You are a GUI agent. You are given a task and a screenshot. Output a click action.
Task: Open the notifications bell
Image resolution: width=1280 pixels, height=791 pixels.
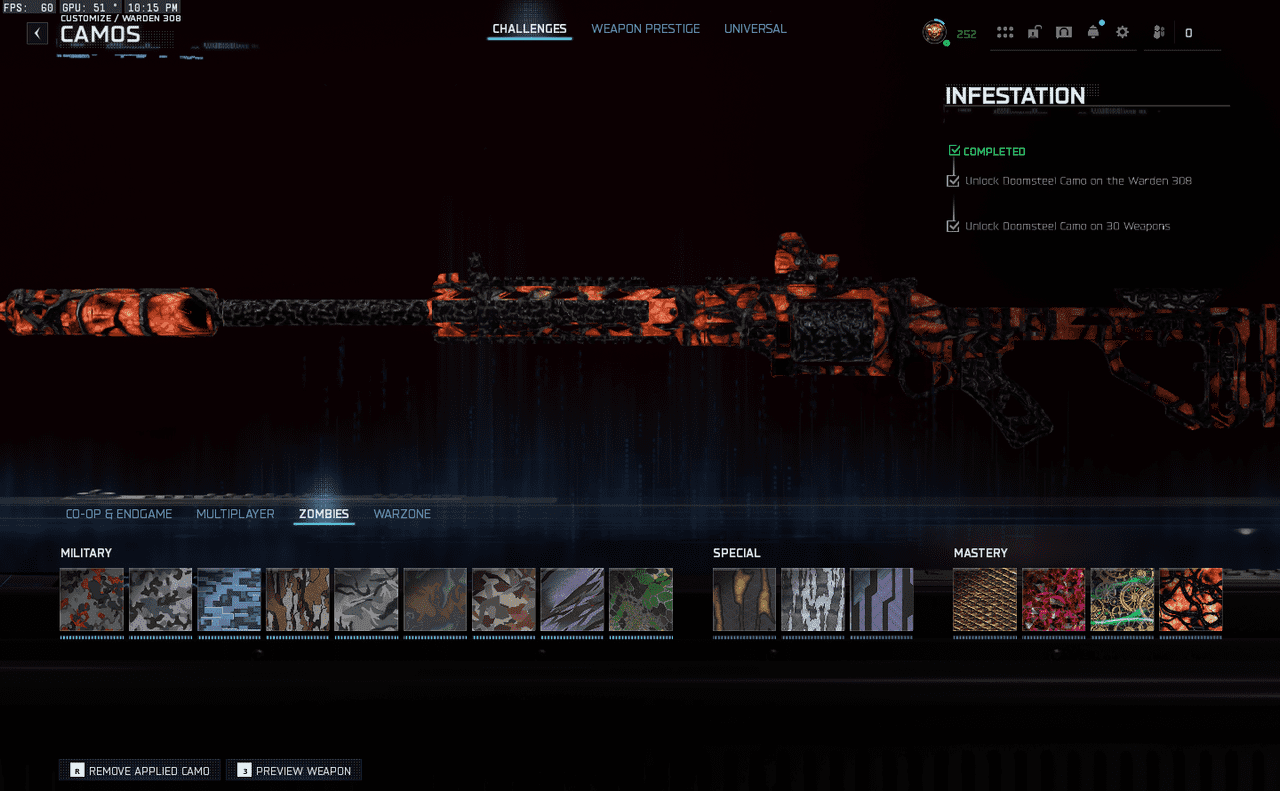coord(1093,32)
